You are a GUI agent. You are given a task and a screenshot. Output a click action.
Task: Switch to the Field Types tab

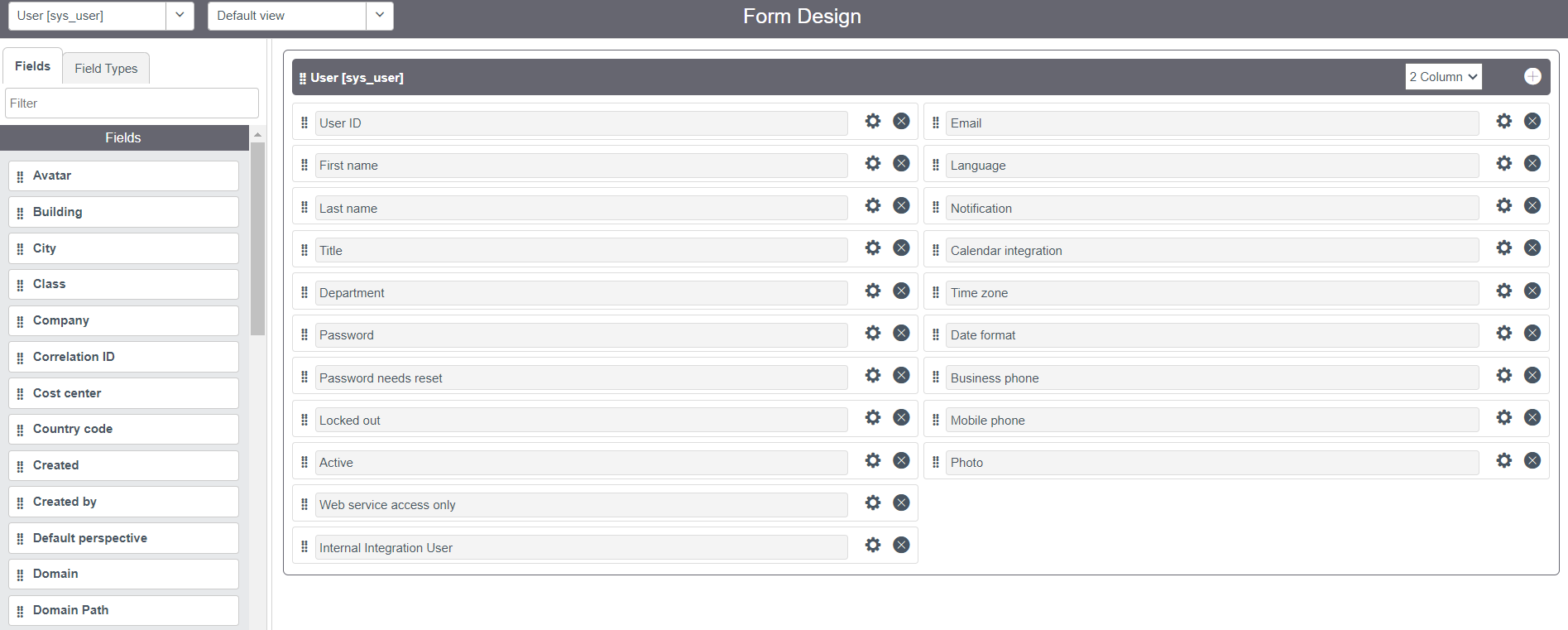point(106,69)
